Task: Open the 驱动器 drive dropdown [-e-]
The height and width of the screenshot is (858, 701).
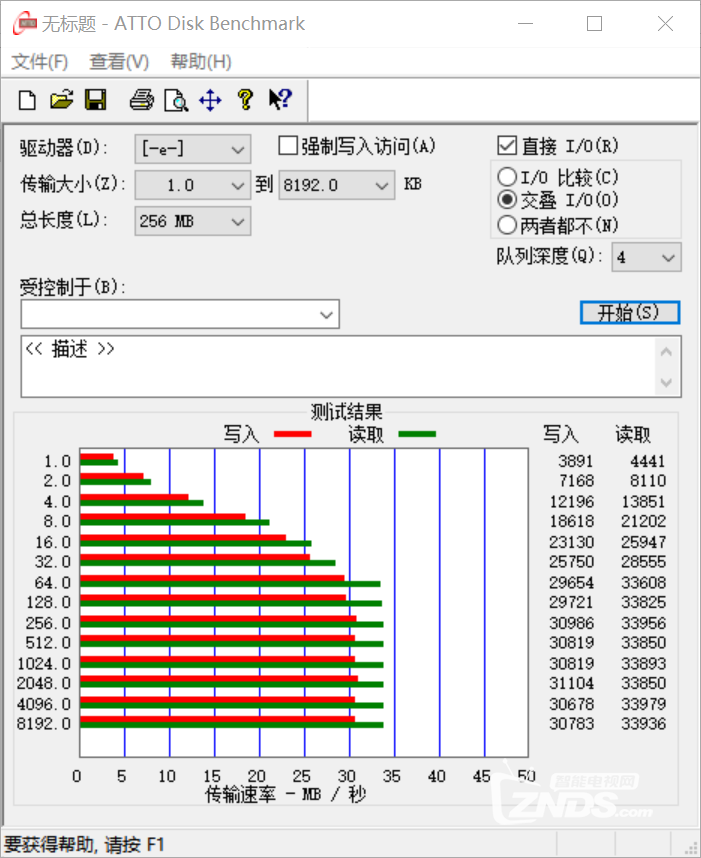Action: [193, 149]
